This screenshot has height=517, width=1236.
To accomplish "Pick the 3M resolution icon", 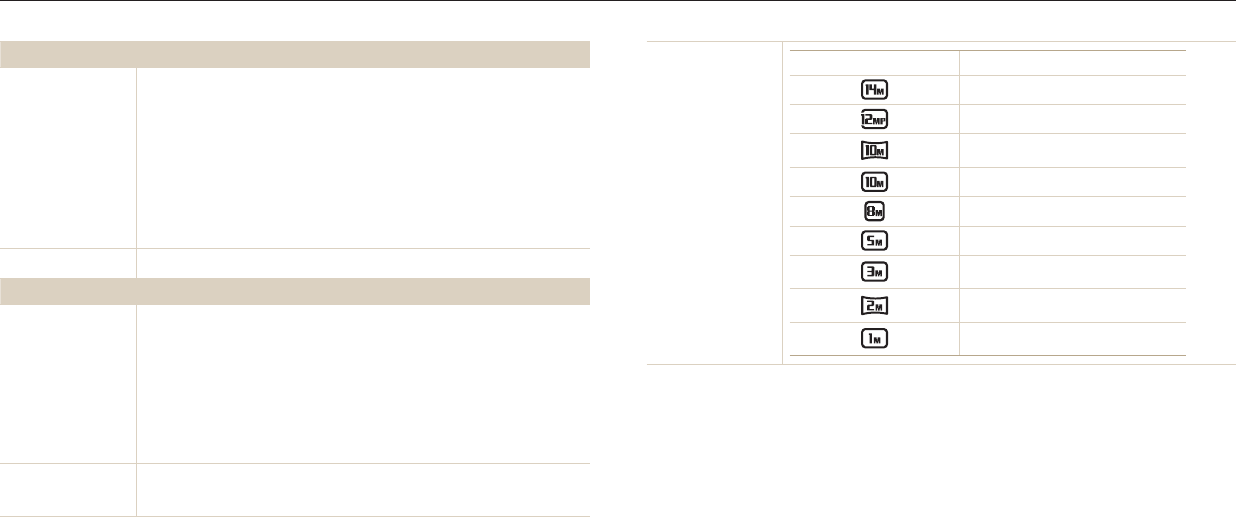I will tap(873, 272).
